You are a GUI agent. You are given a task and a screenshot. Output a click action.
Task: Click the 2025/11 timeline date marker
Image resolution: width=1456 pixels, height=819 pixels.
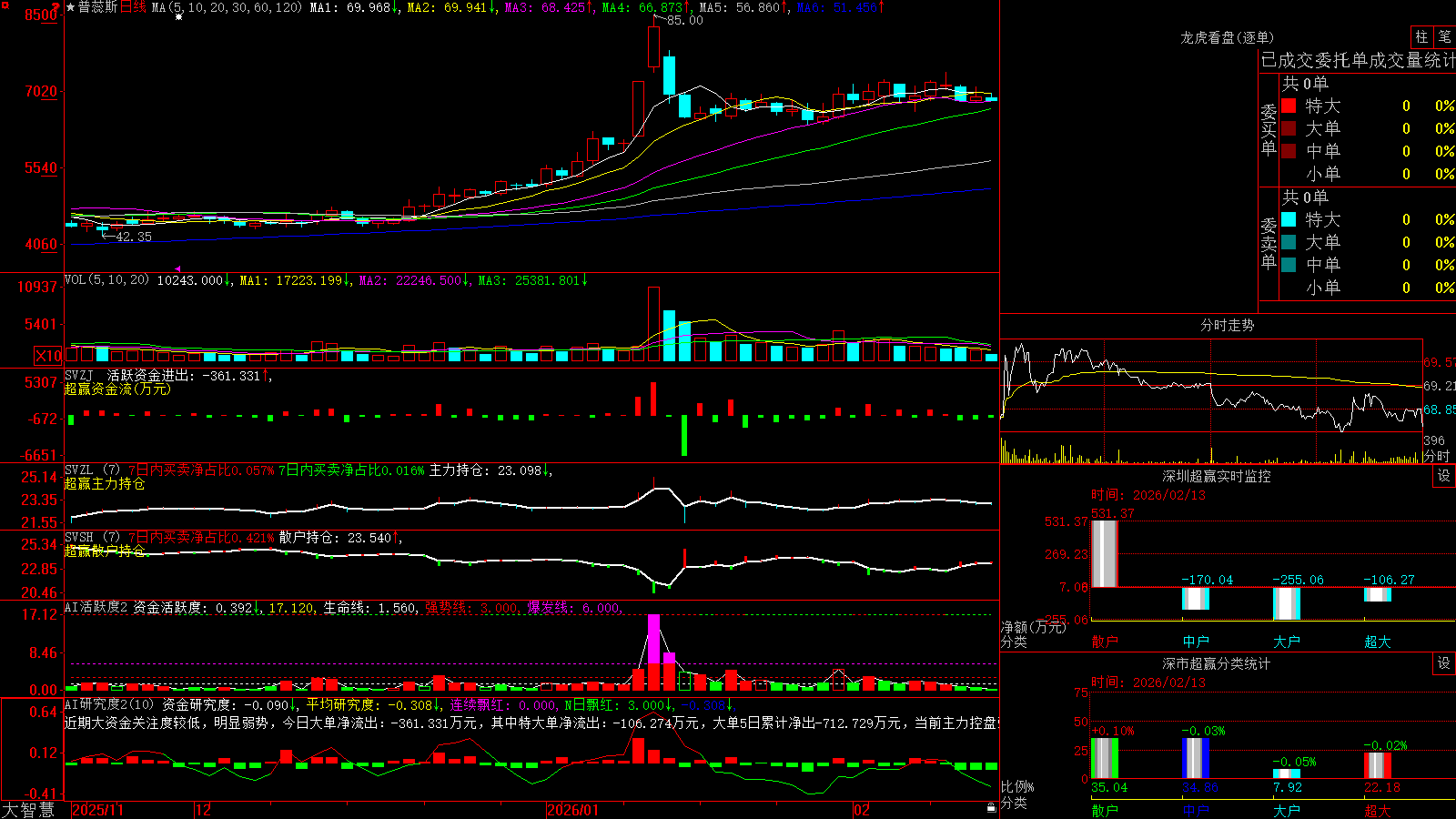click(x=97, y=810)
